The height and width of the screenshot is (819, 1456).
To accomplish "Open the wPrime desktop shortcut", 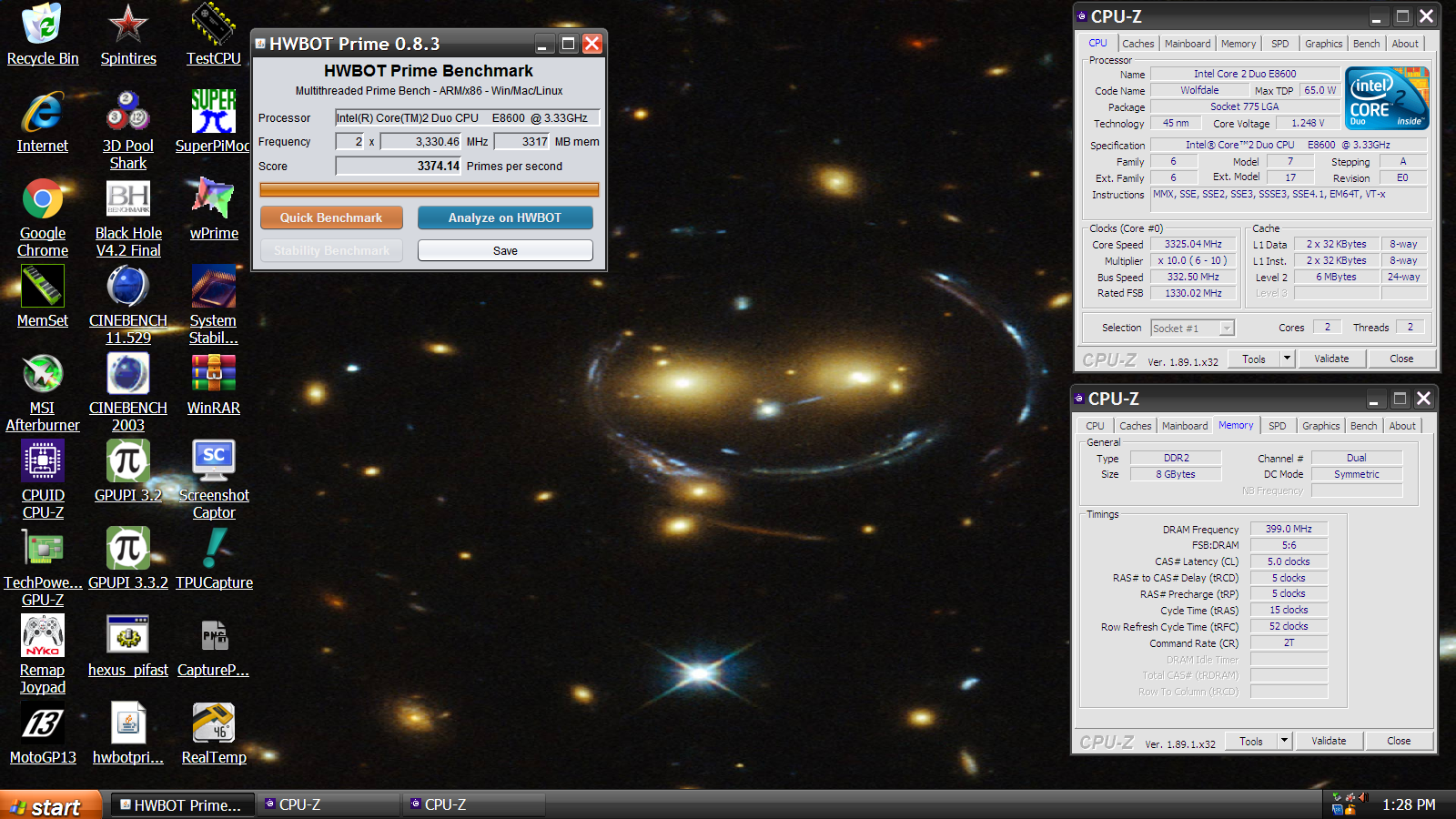I will pos(214,209).
